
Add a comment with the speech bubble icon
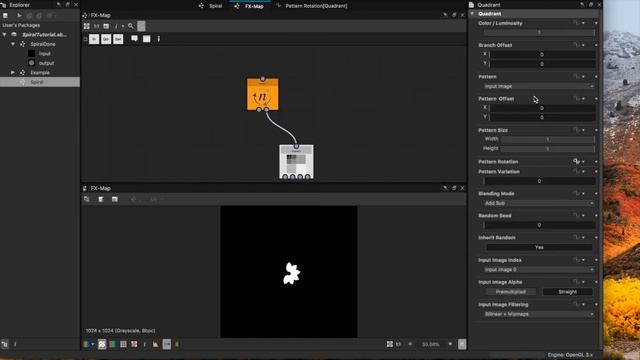click(x=134, y=39)
